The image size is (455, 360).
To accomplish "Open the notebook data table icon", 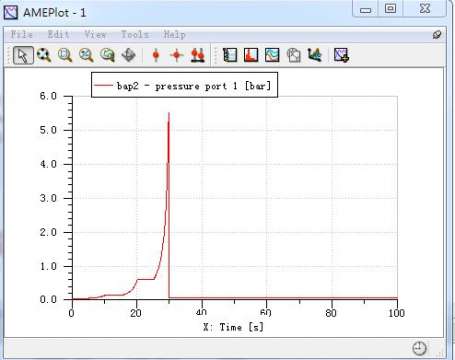I will point(230,55).
